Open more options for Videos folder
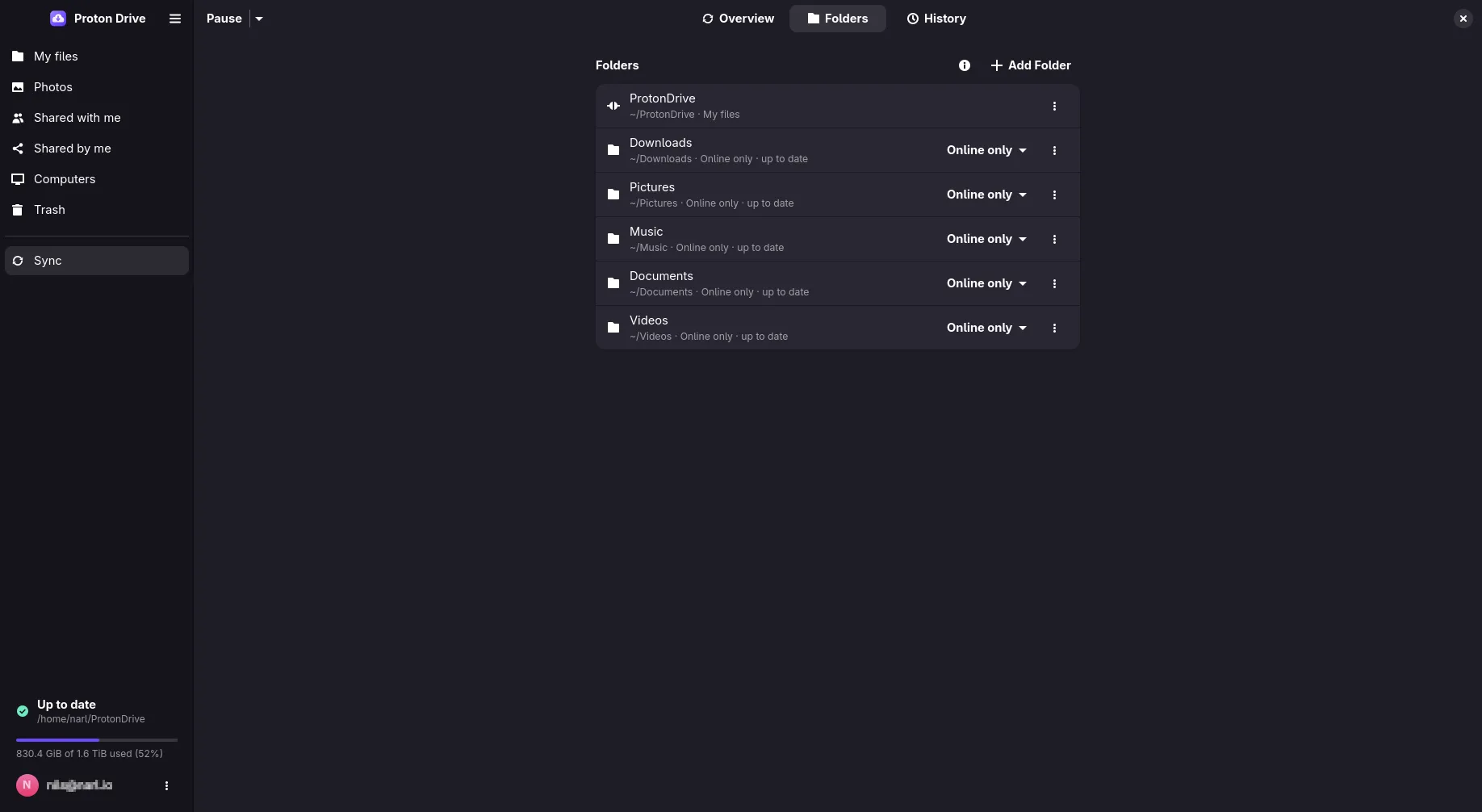Viewport: 1482px width, 812px height. coord(1054,328)
